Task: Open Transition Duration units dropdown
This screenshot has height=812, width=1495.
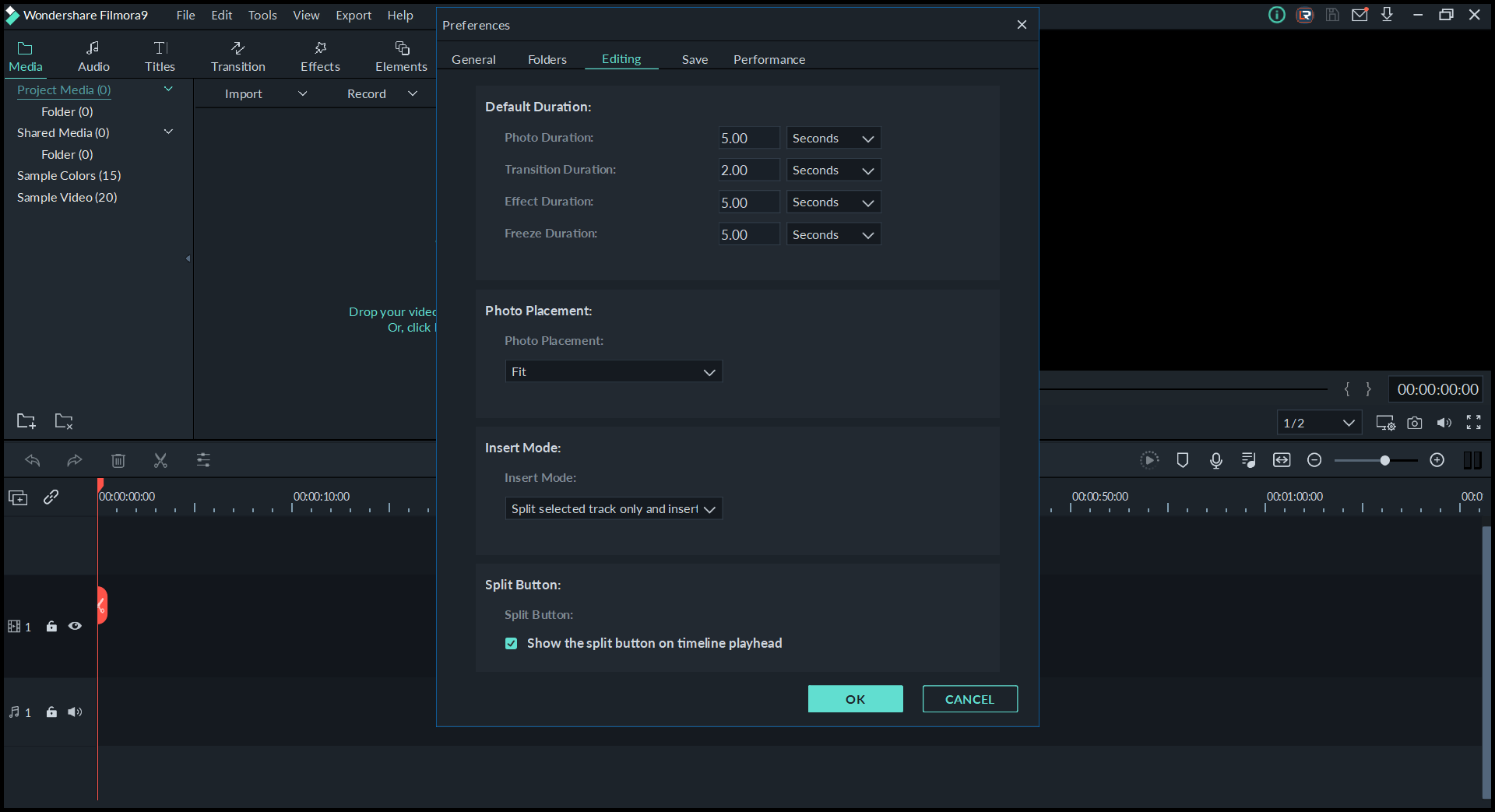Action: [x=833, y=170]
